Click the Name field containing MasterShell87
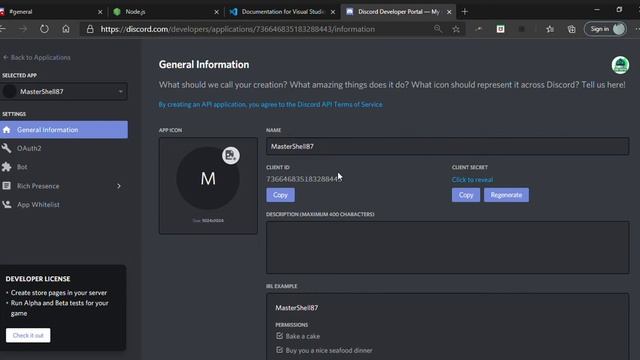Screen dimensions: 640x360 tap(447, 146)
